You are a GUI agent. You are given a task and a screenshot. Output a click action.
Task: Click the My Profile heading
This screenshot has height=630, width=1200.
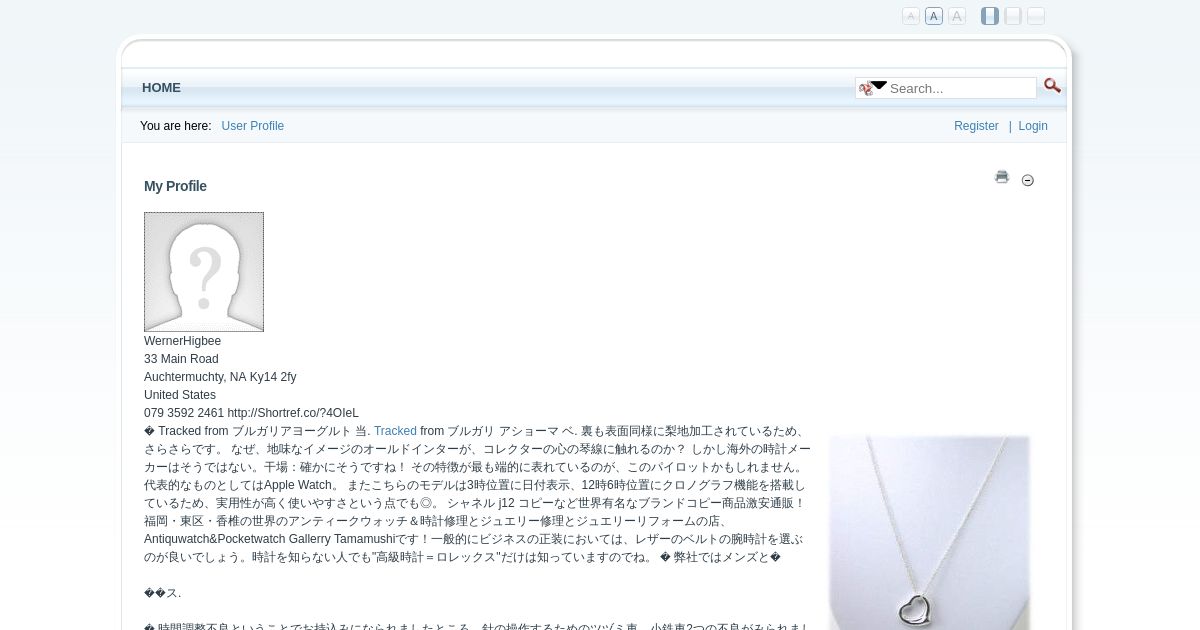(x=175, y=186)
